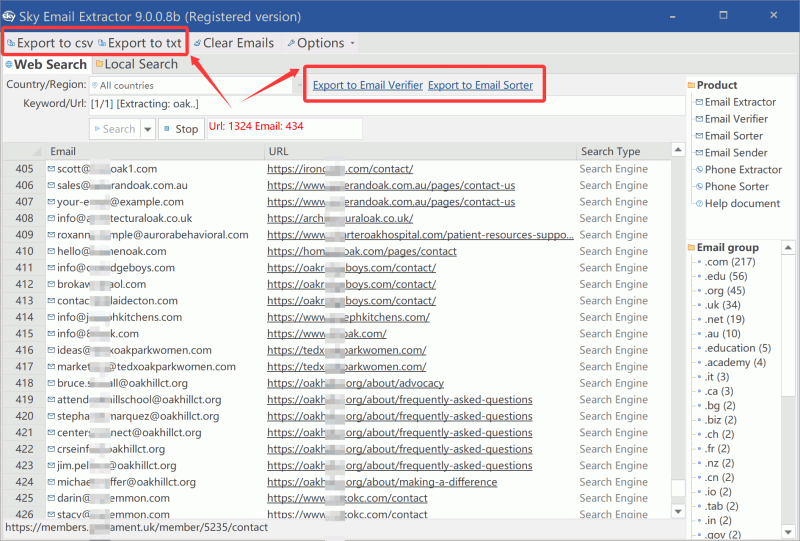
Task: Expand the Search button dropdown arrow
Action: 148,129
